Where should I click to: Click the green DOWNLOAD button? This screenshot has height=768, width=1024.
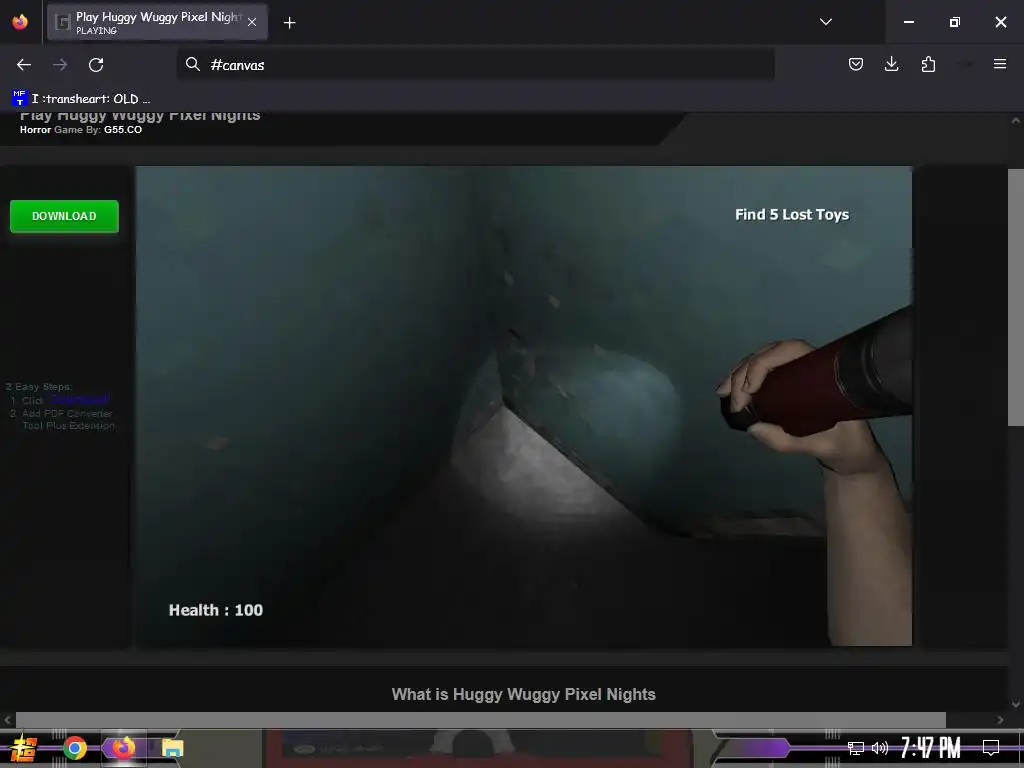click(x=64, y=216)
